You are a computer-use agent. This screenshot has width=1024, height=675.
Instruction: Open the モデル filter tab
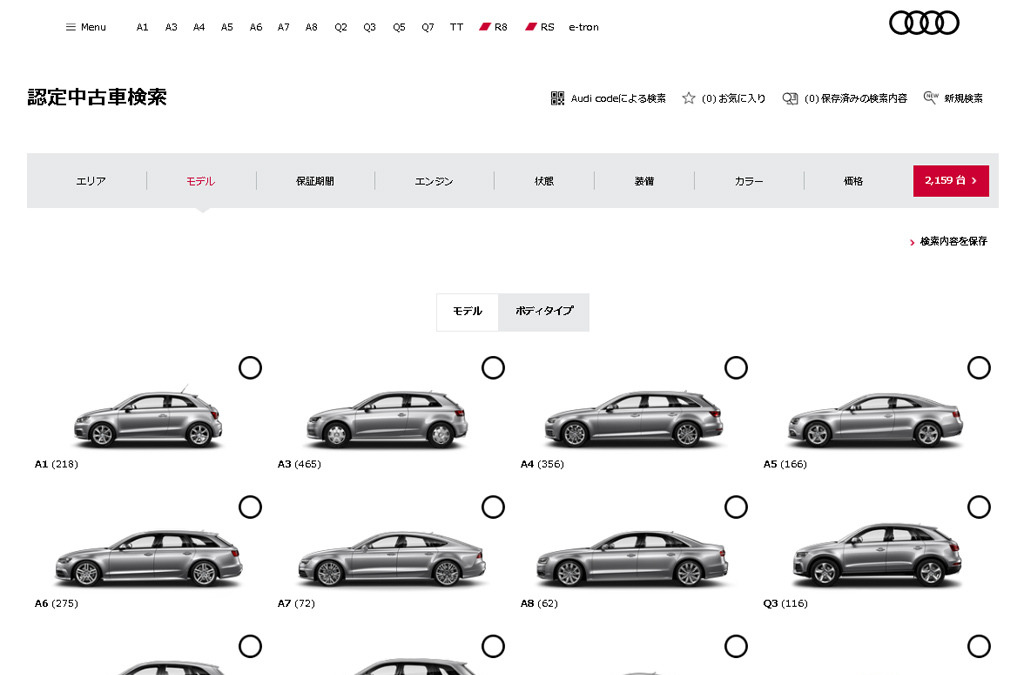coord(200,181)
